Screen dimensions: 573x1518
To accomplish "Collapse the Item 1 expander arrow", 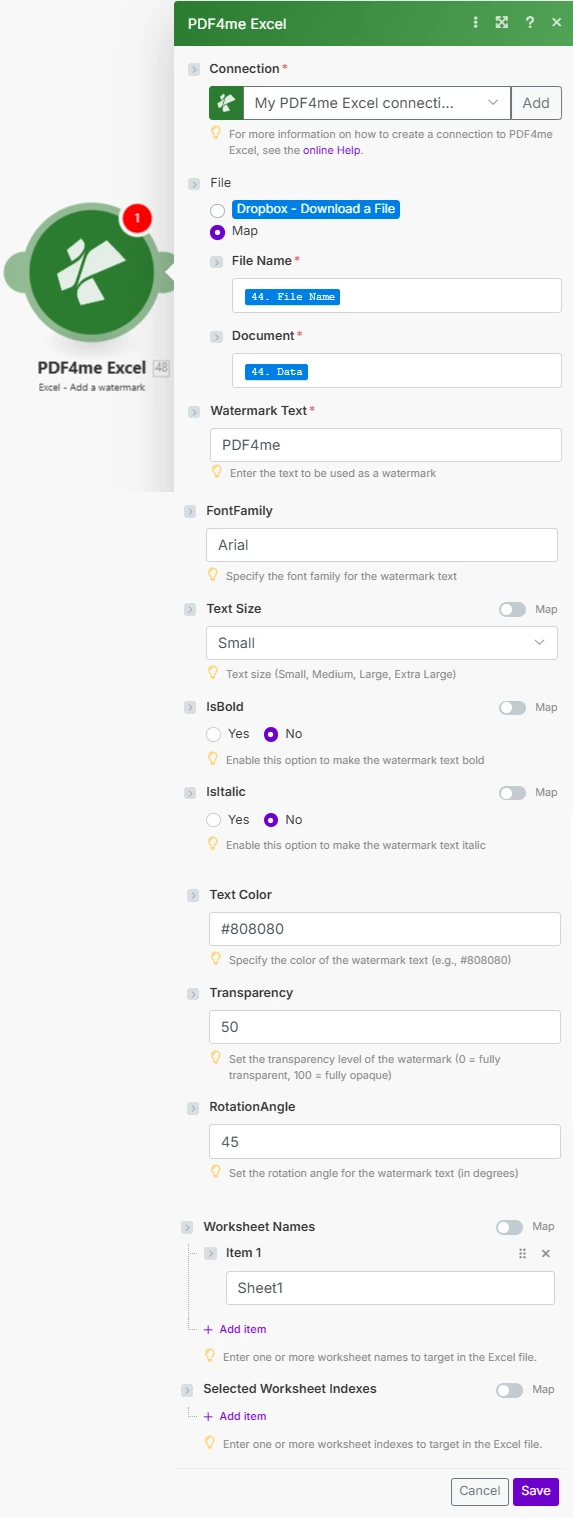I will [x=210, y=1253].
